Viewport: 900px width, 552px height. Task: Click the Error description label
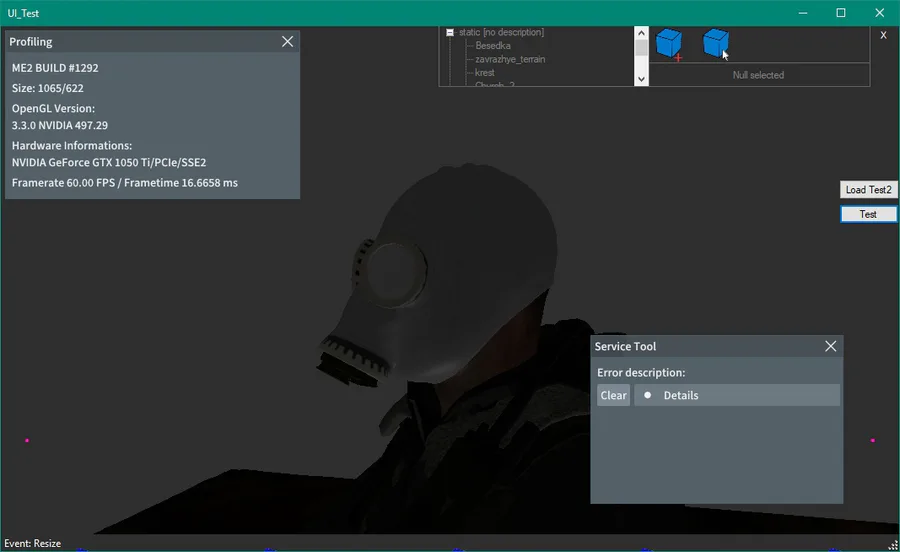tap(641, 372)
